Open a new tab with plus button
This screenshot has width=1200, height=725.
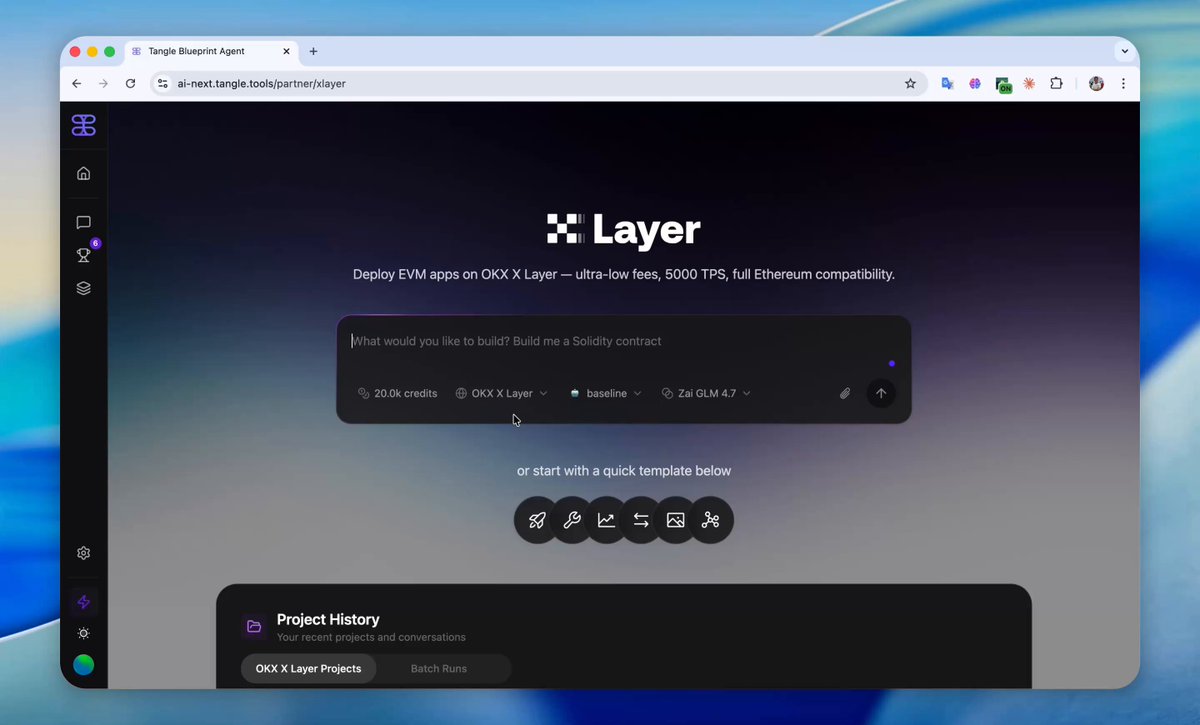313,51
